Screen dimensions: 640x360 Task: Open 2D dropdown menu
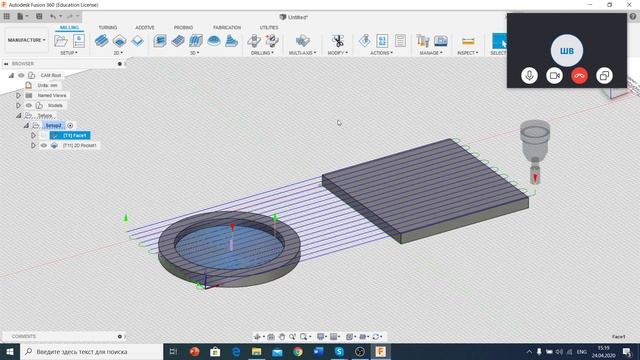pos(118,53)
